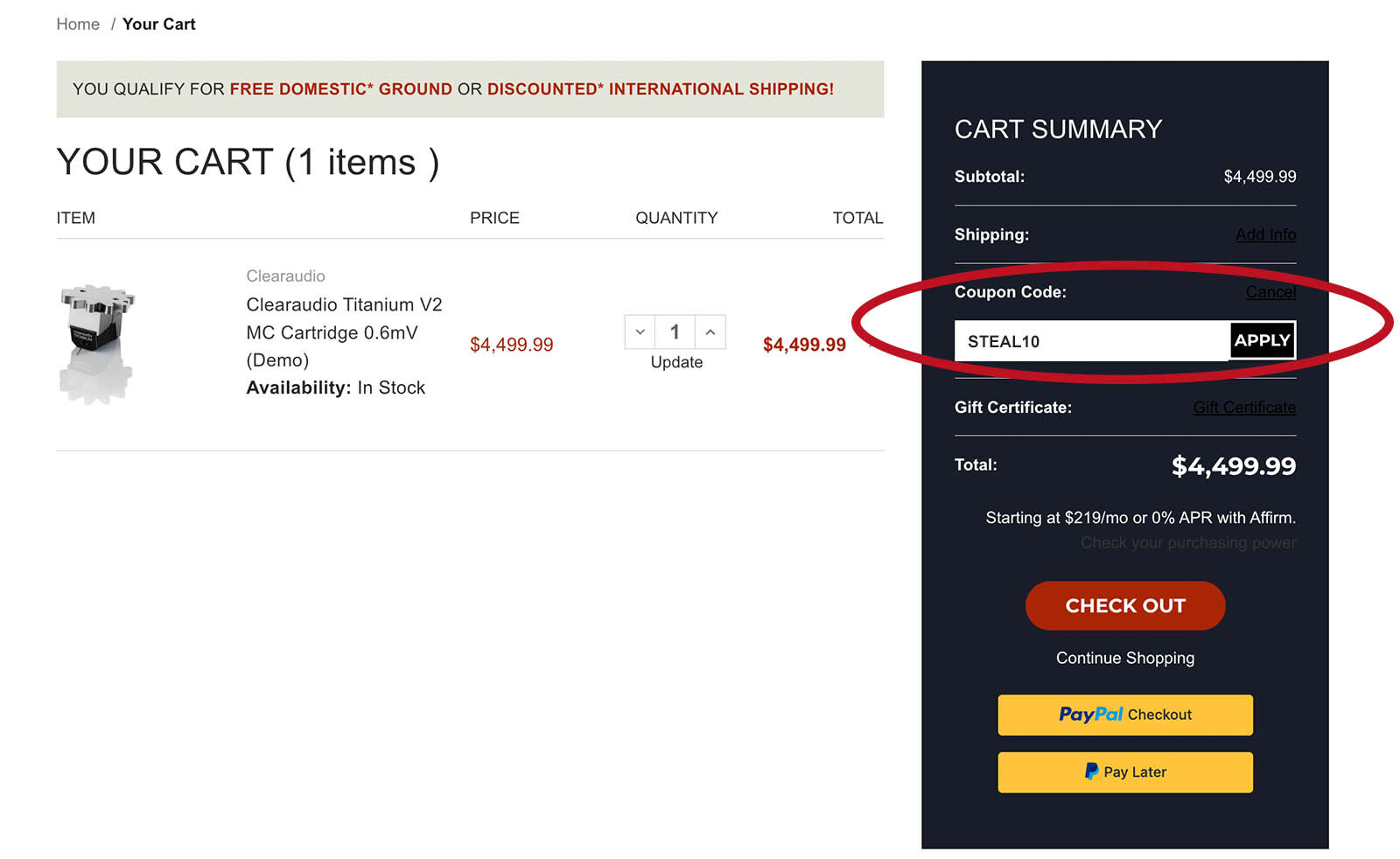Image resolution: width=1400 pixels, height=859 pixels.
Task: Open shipping Add Info
Action: [1266, 234]
